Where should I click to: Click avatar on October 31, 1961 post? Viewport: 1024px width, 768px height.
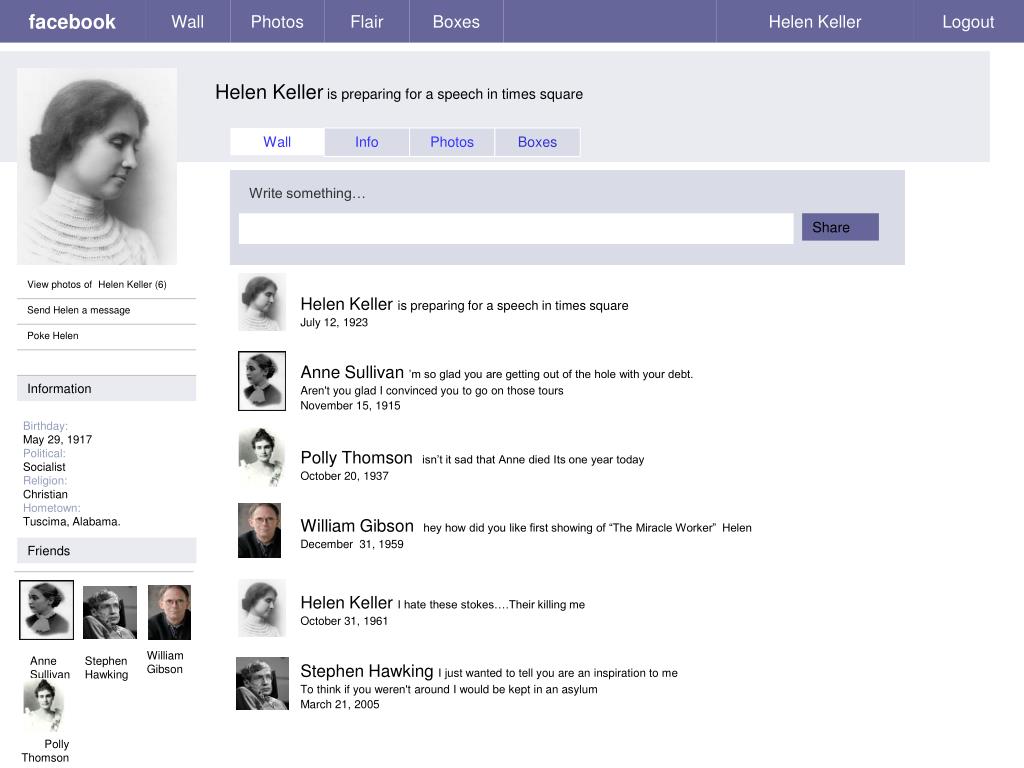pyautogui.click(x=262, y=607)
